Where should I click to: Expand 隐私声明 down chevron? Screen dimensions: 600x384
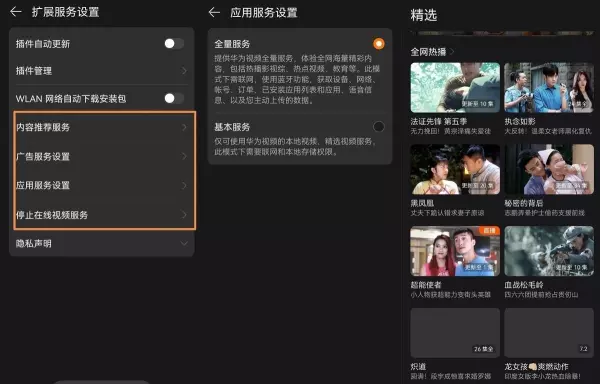184,243
